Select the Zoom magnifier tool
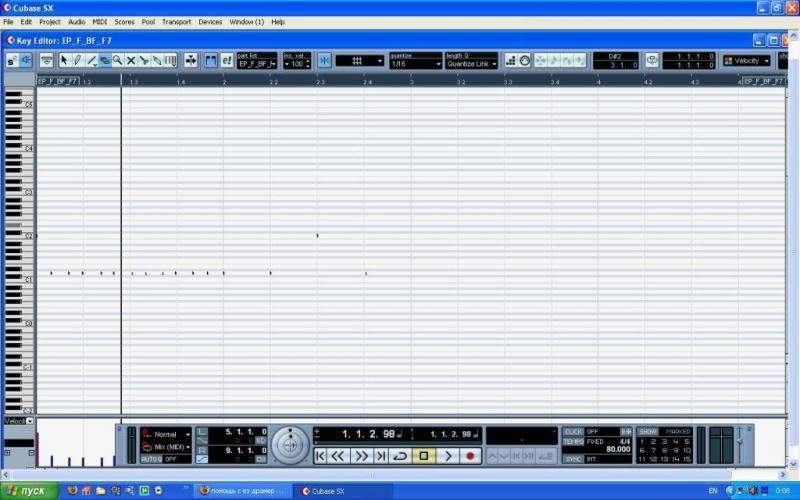 coord(118,61)
